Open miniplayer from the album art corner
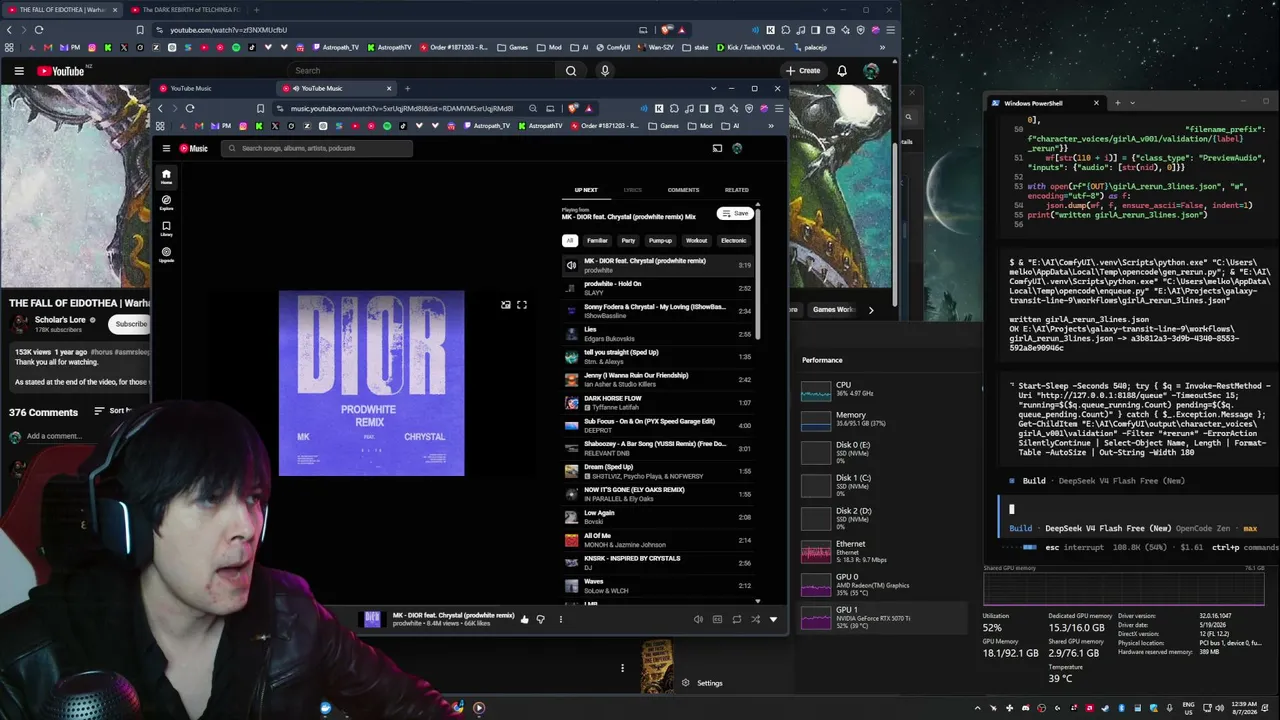The image size is (1280, 720). click(506, 305)
